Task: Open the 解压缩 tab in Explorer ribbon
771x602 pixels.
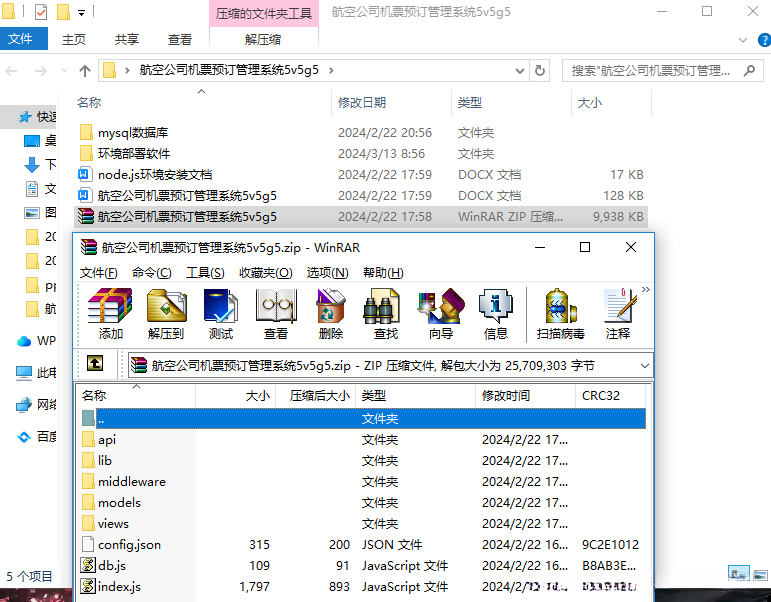Action: 263,39
